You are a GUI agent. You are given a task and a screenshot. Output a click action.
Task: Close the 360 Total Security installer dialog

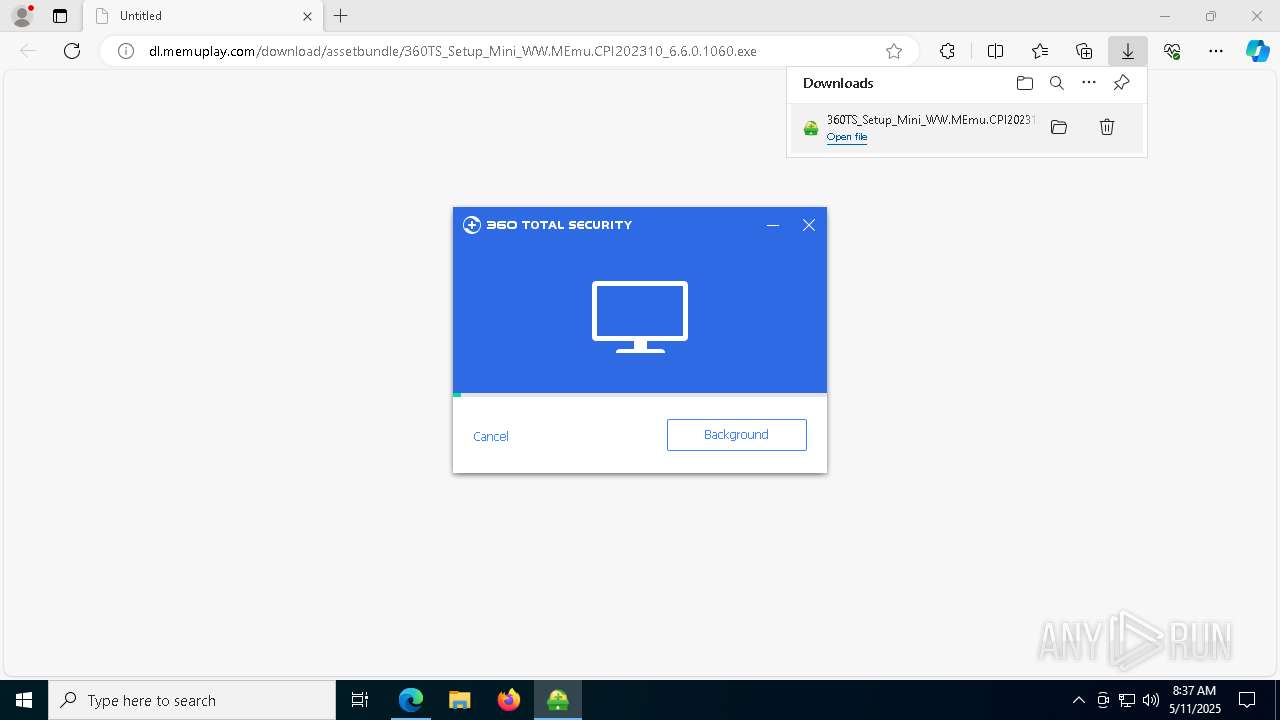[x=809, y=225]
